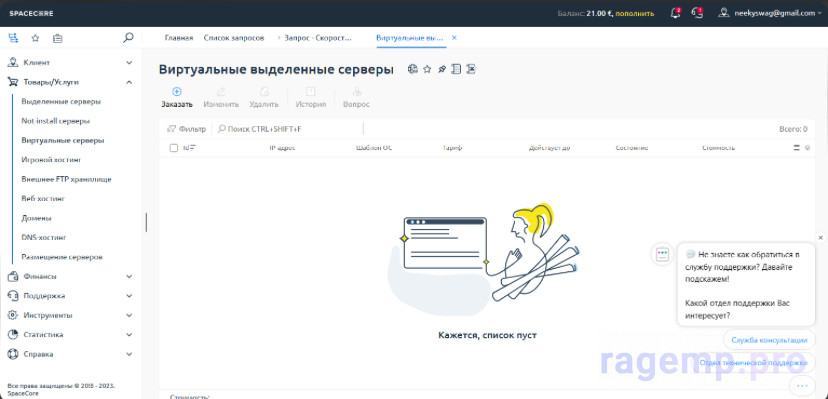Expand the Справка section chevron
Image resolution: width=828 pixels, height=399 pixels.
click(129, 355)
